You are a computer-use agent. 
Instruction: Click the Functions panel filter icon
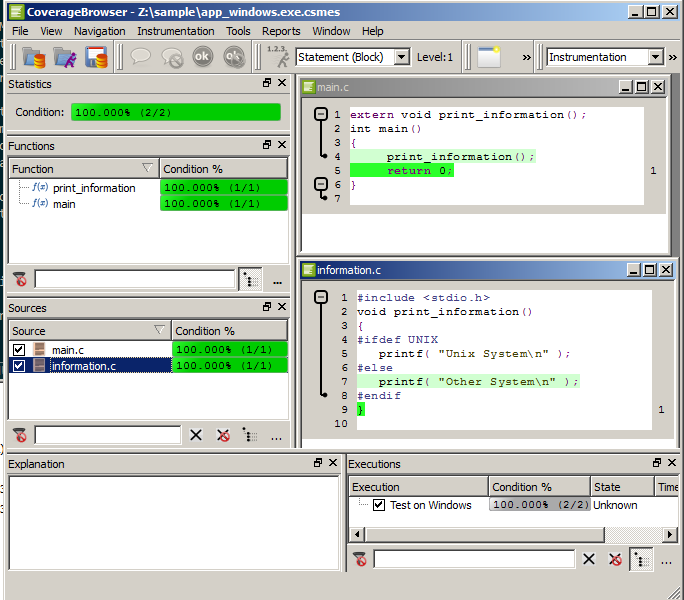pos(19,279)
